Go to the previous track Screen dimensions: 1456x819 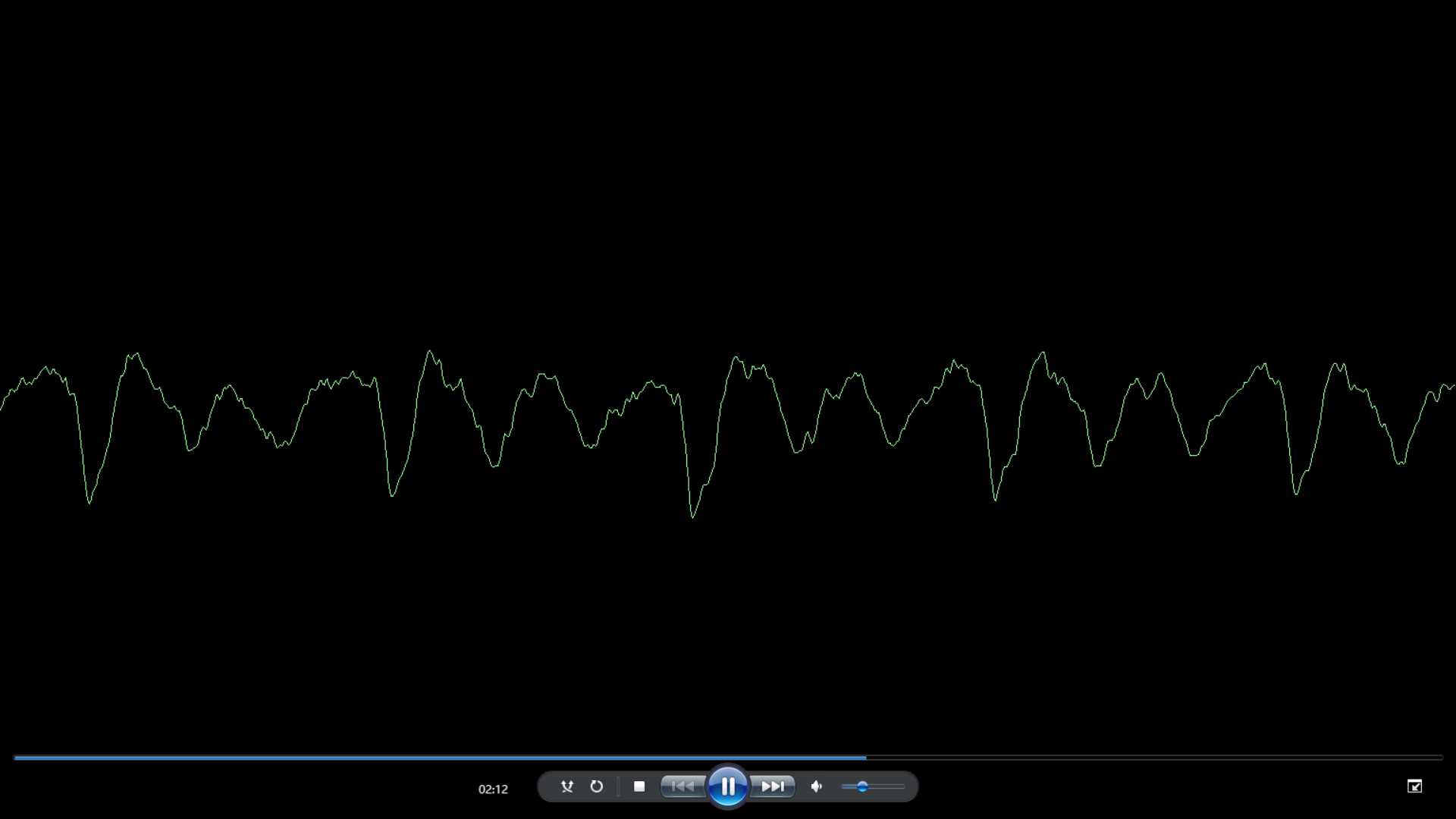click(683, 786)
